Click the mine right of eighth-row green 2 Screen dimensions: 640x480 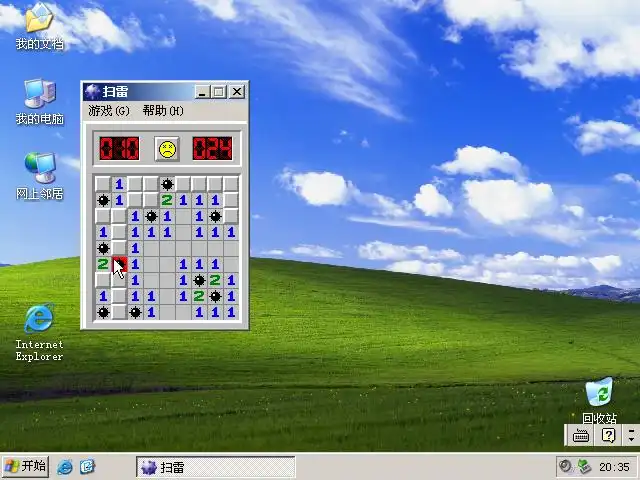[x=215, y=296]
